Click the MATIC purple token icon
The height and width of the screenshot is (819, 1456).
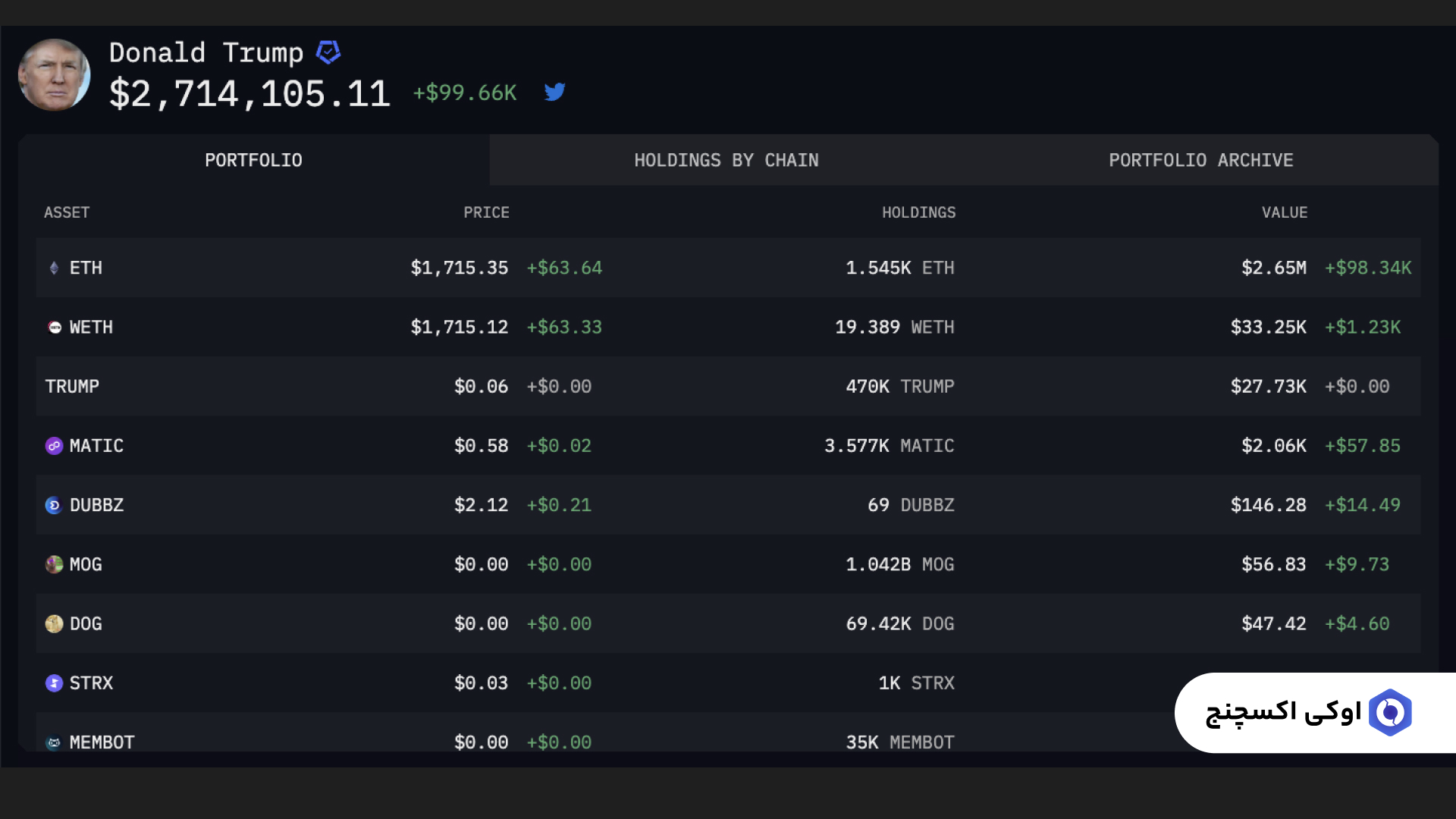pyautogui.click(x=54, y=446)
